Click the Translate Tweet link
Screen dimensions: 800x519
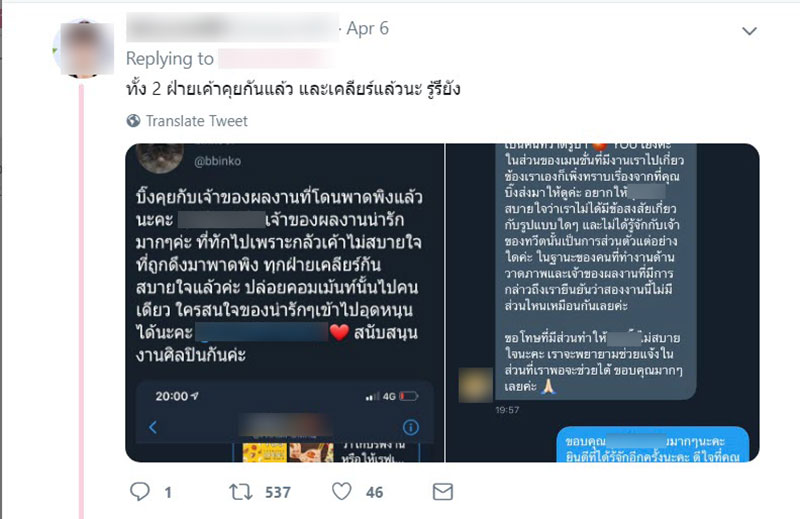click(x=196, y=121)
